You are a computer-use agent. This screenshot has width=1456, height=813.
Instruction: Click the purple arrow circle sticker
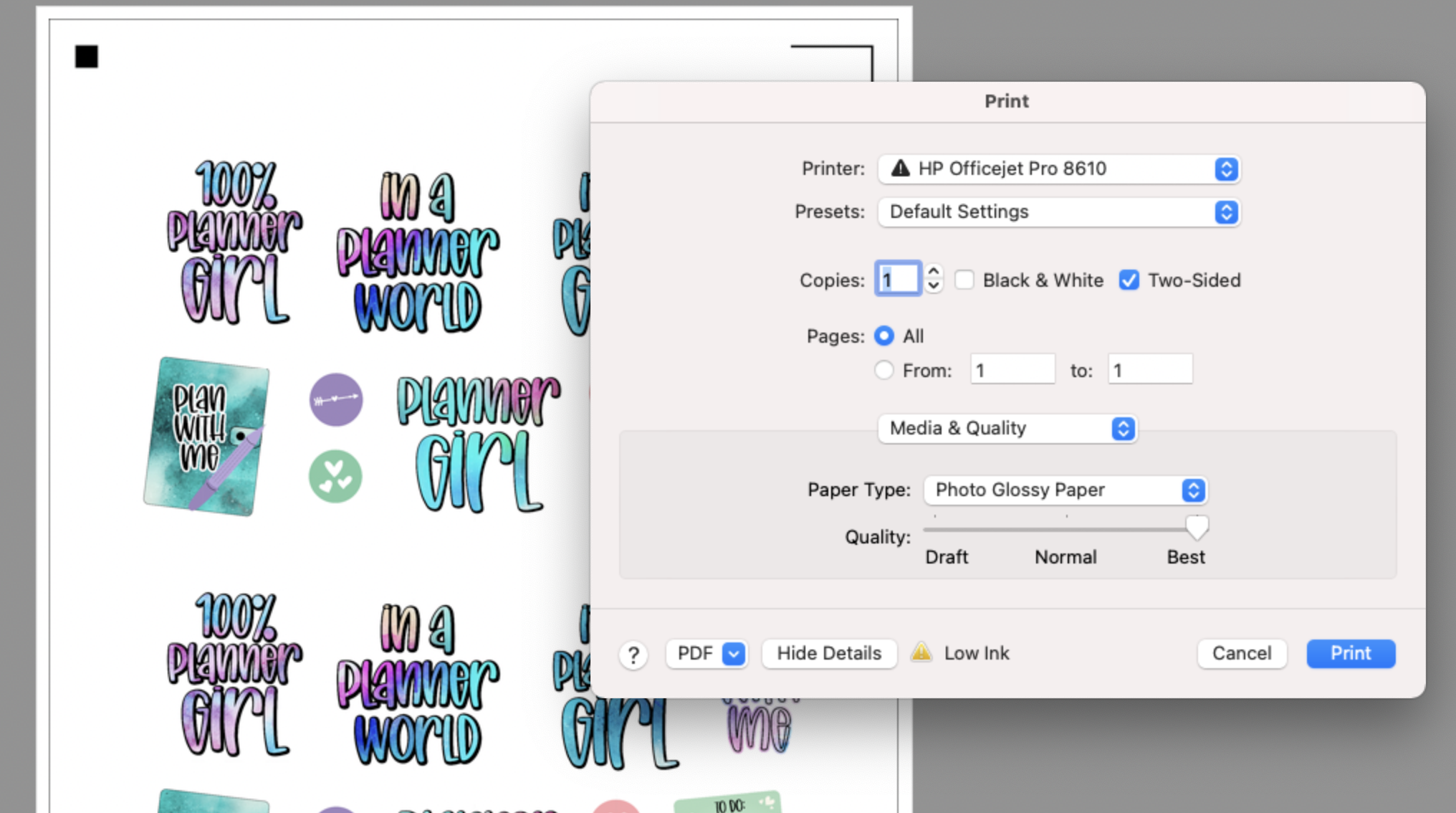pos(335,399)
